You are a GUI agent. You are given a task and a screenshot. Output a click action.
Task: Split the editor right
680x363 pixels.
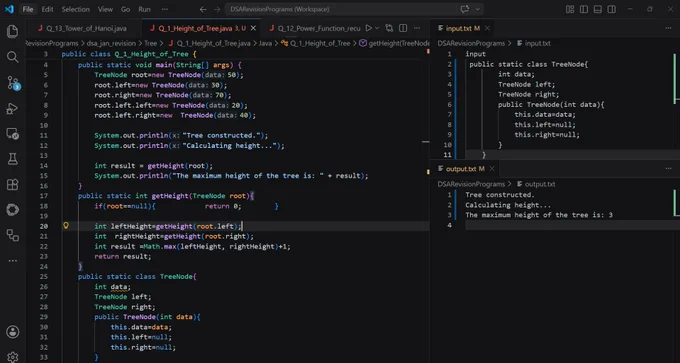[403, 28]
